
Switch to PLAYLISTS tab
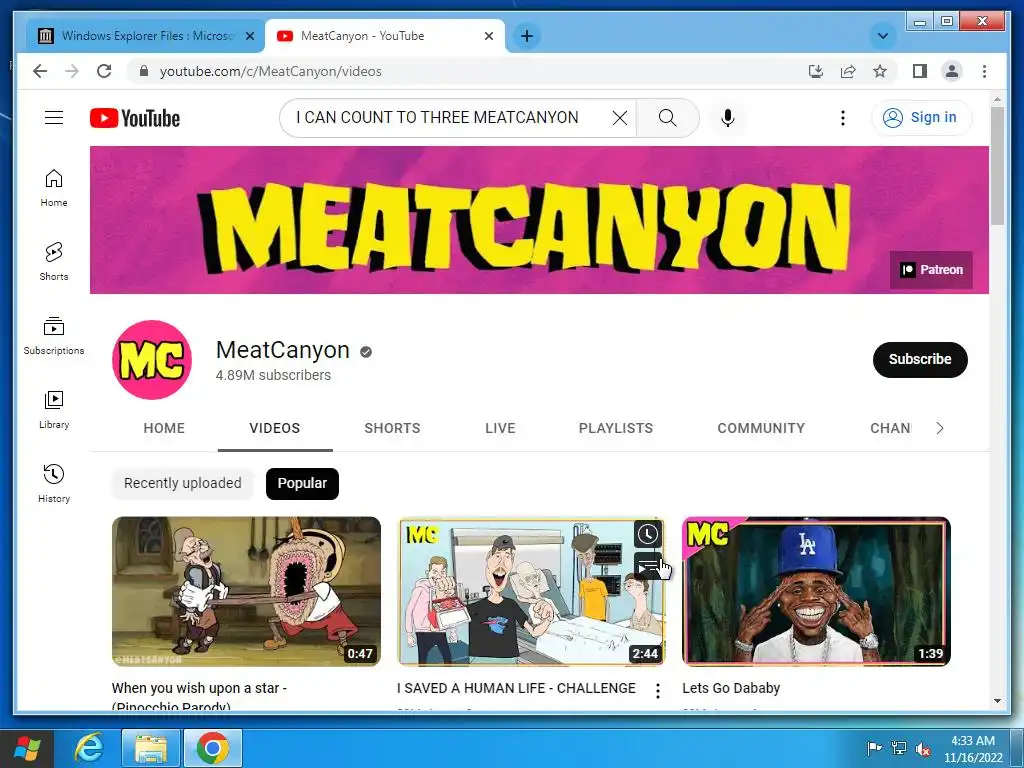(616, 428)
